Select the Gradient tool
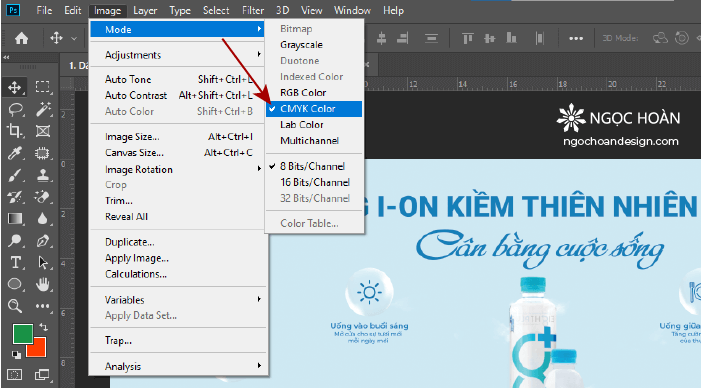The height and width of the screenshot is (388, 701). click(x=15, y=219)
